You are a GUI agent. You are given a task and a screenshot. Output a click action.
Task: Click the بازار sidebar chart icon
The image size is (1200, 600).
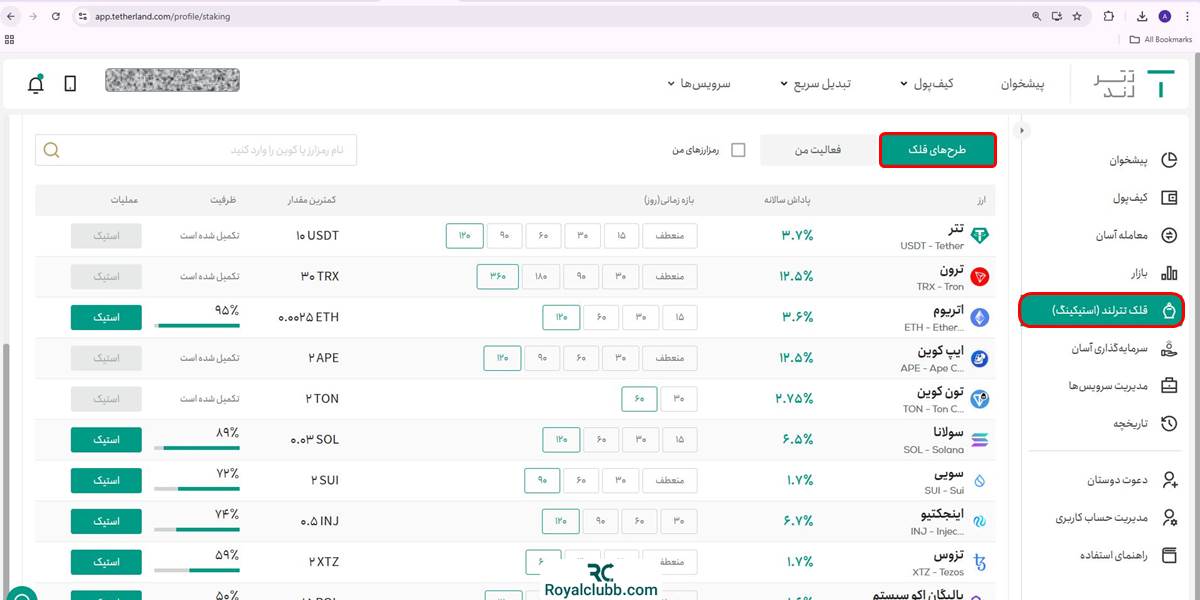pyautogui.click(x=1169, y=273)
